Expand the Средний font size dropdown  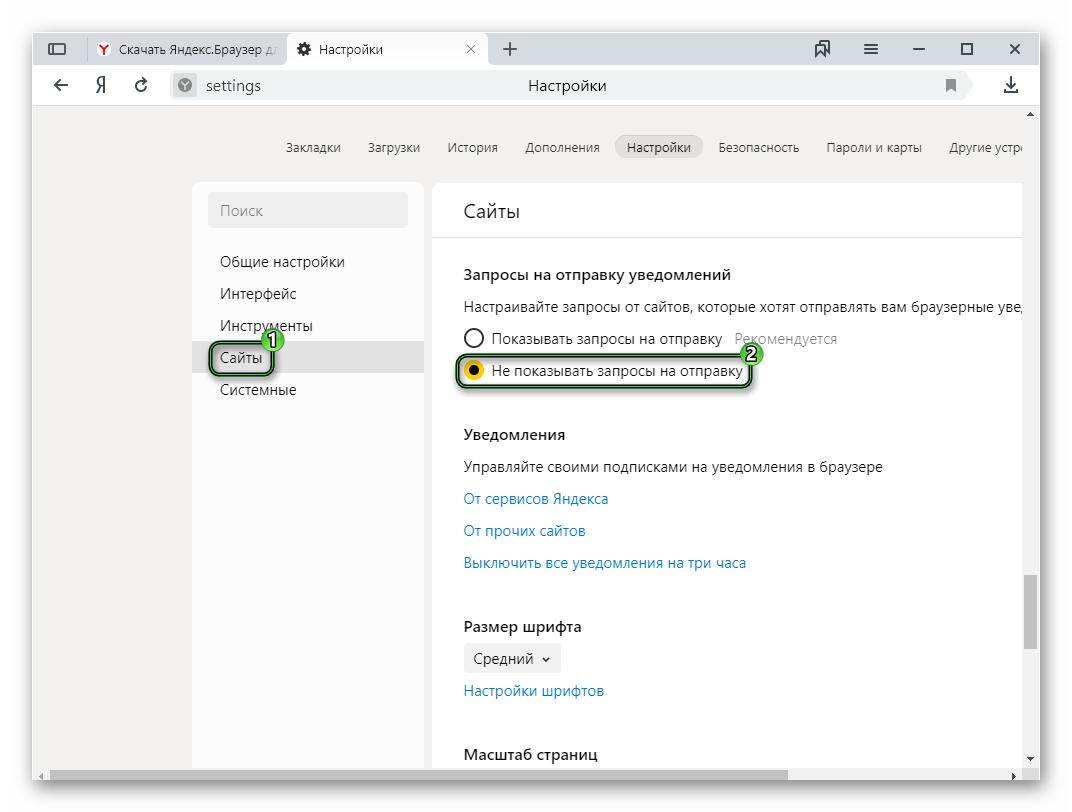512,659
